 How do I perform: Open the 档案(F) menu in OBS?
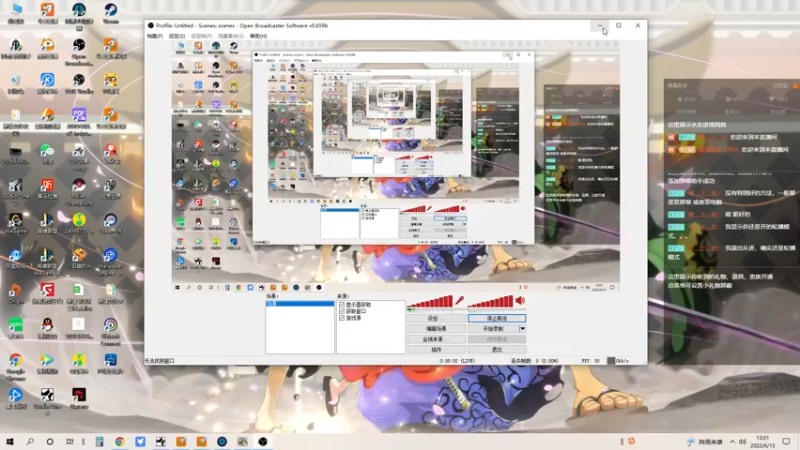click(x=155, y=36)
